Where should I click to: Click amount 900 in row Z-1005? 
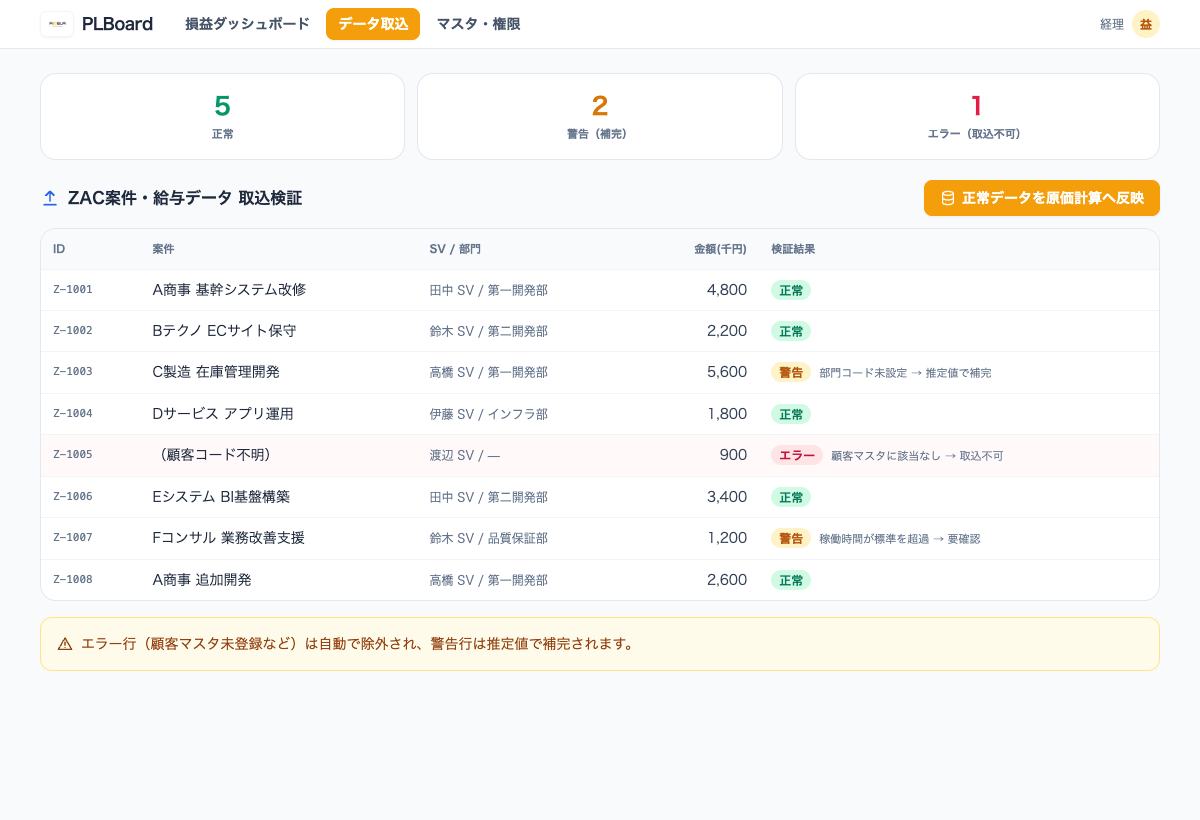point(733,455)
